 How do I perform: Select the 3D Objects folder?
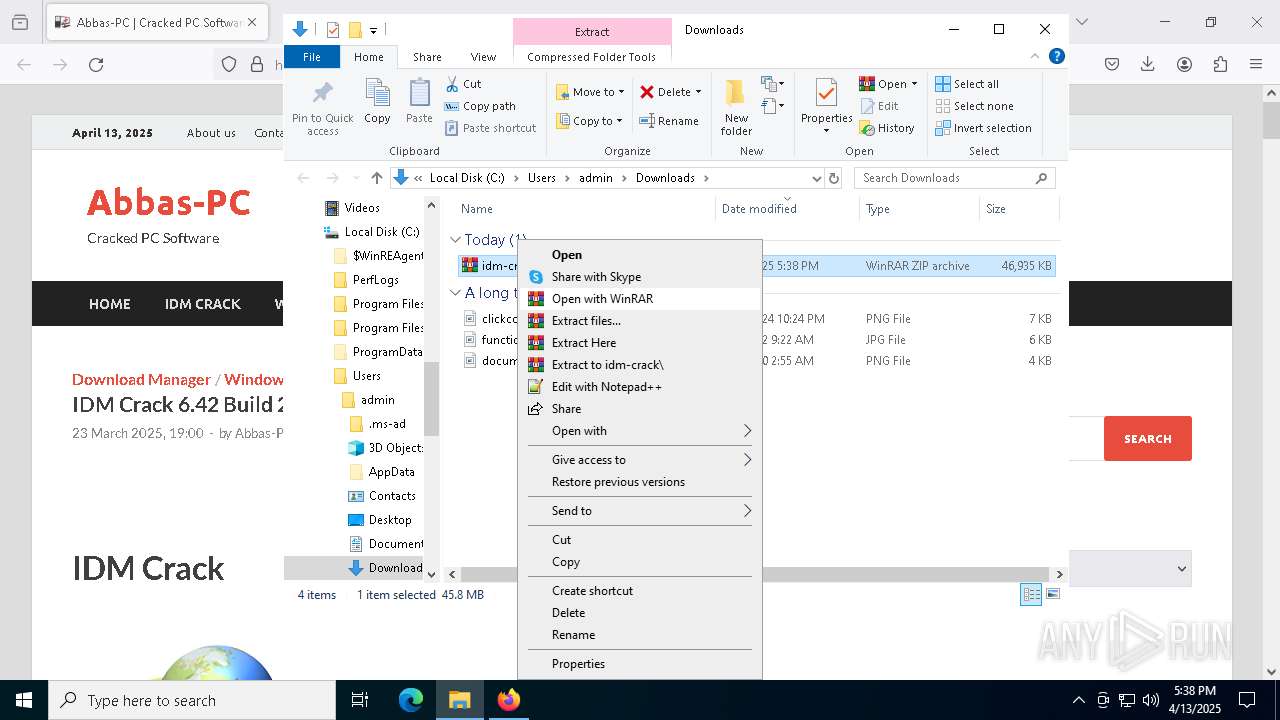[386, 448]
